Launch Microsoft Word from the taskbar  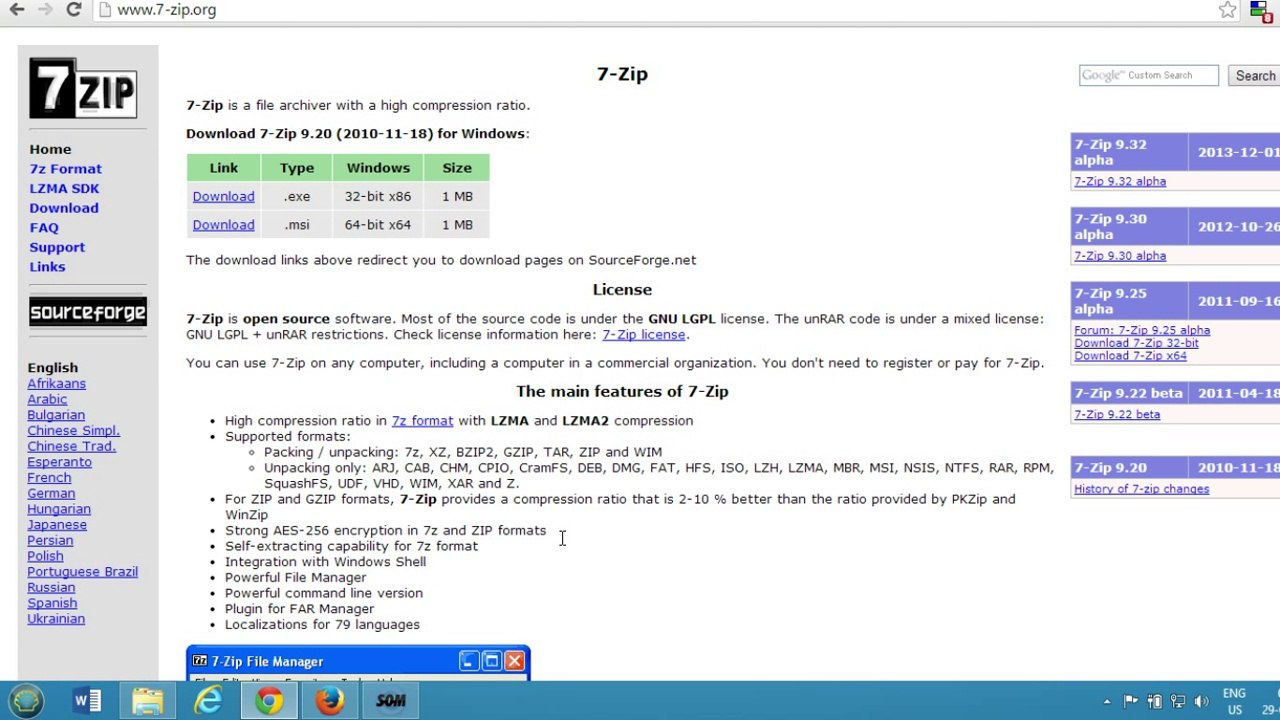[x=87, y=701]
